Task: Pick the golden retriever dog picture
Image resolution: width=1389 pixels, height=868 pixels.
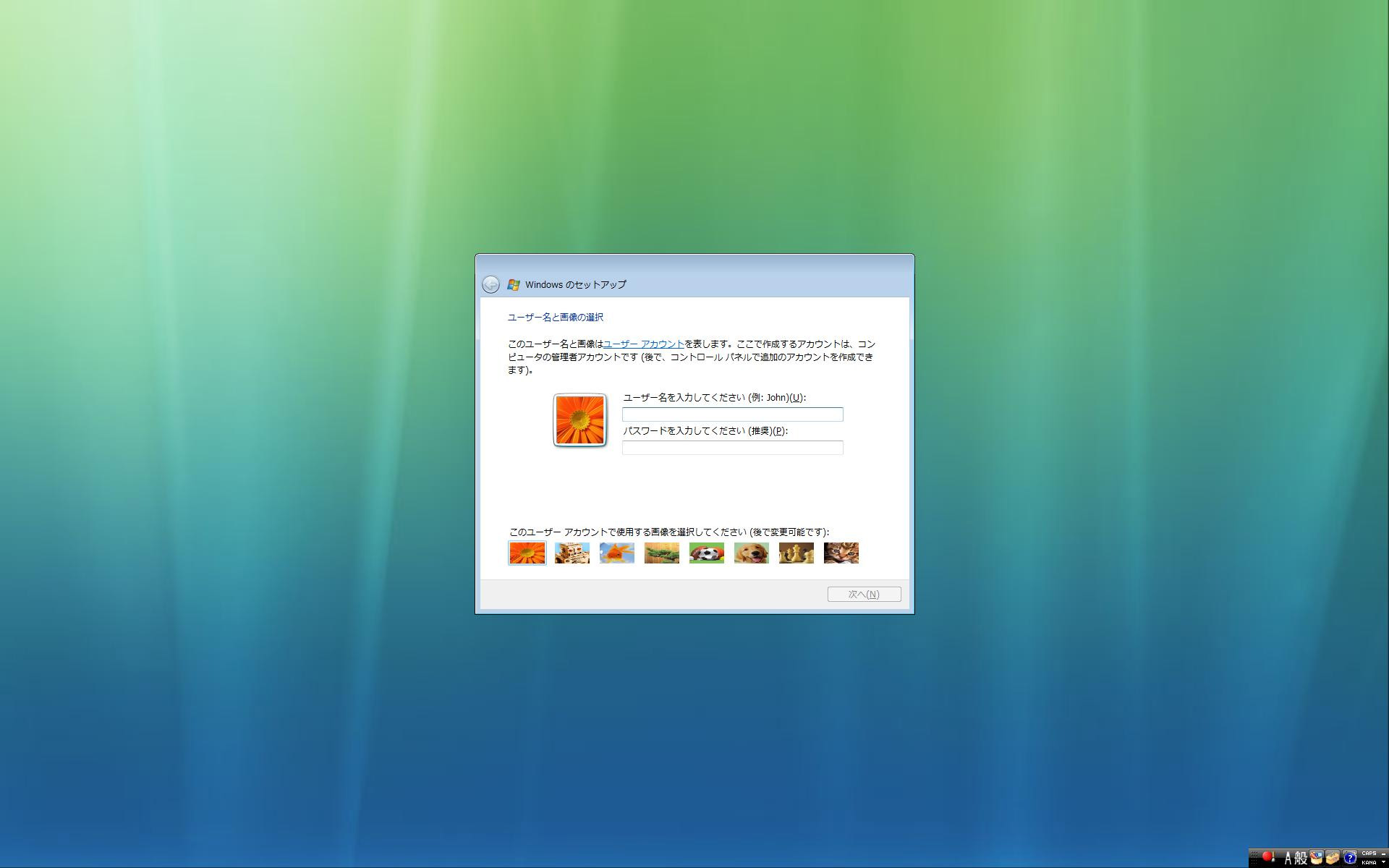Action: 751,553
